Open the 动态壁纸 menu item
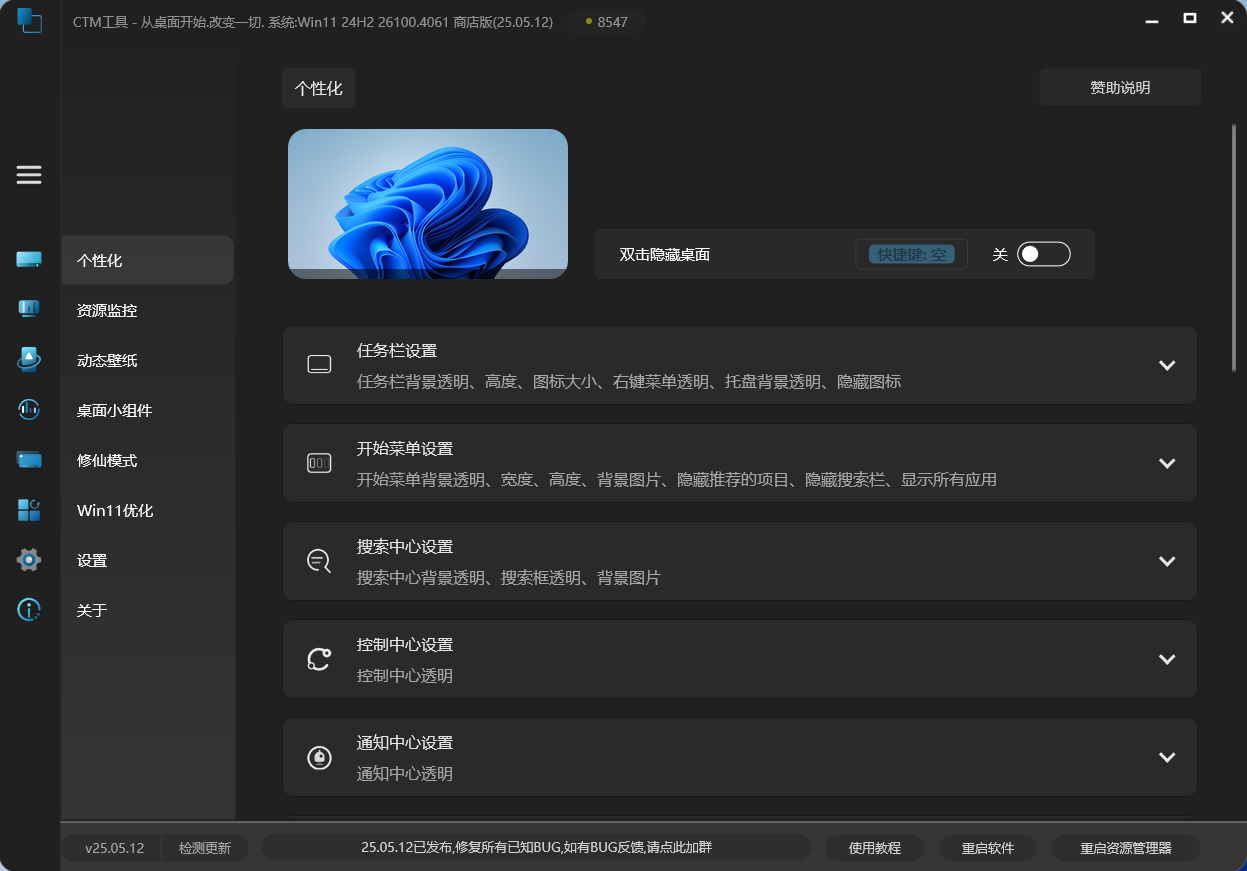 click(x=147, y=360)
